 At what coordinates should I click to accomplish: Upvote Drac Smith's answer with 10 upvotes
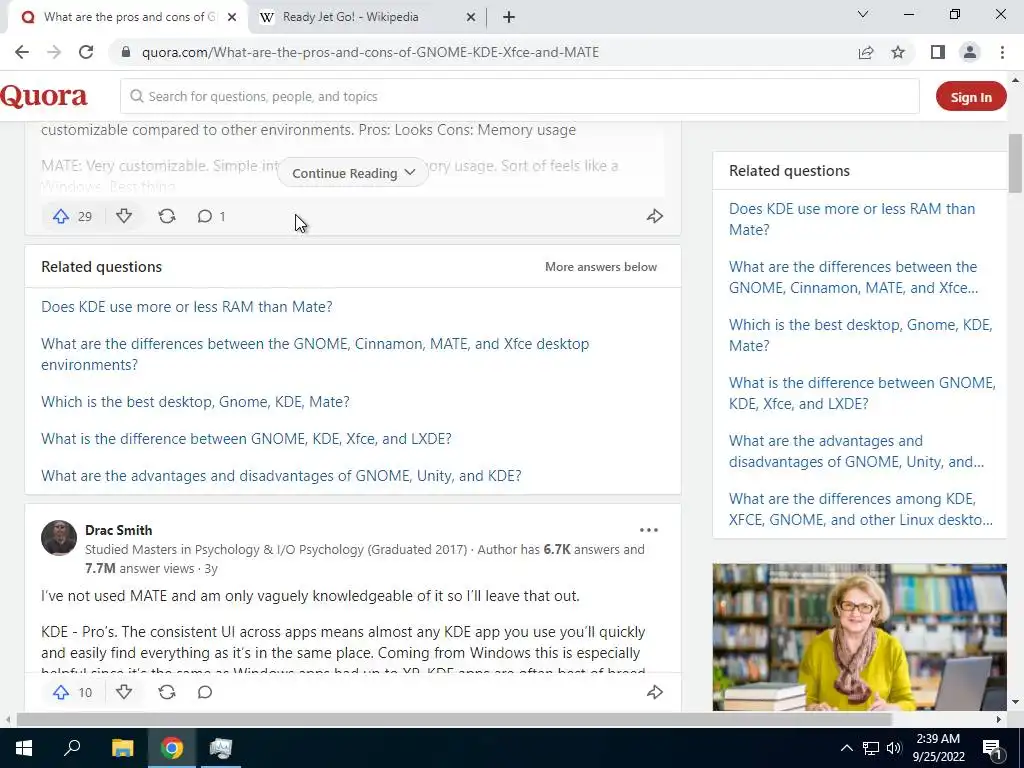(61, 692)
